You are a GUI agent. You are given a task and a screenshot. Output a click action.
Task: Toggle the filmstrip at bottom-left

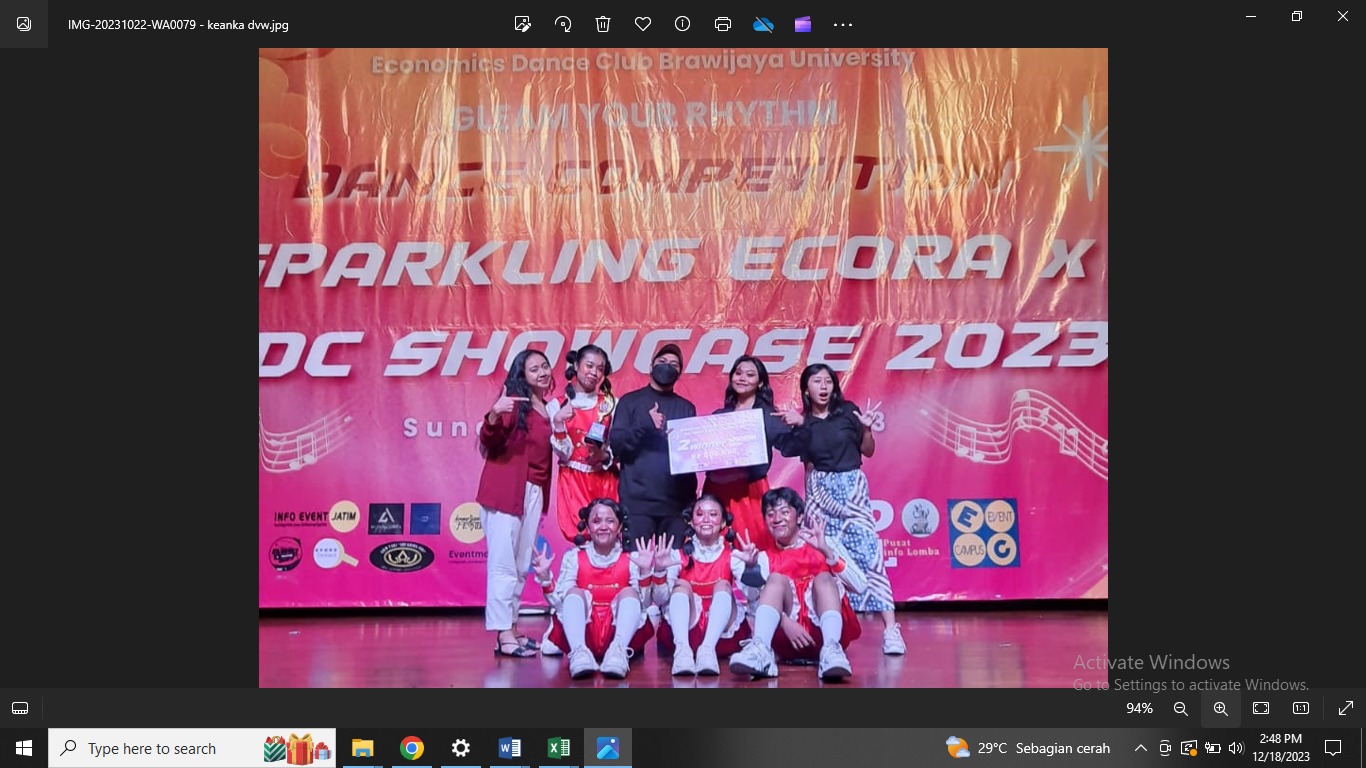[20, 708]
